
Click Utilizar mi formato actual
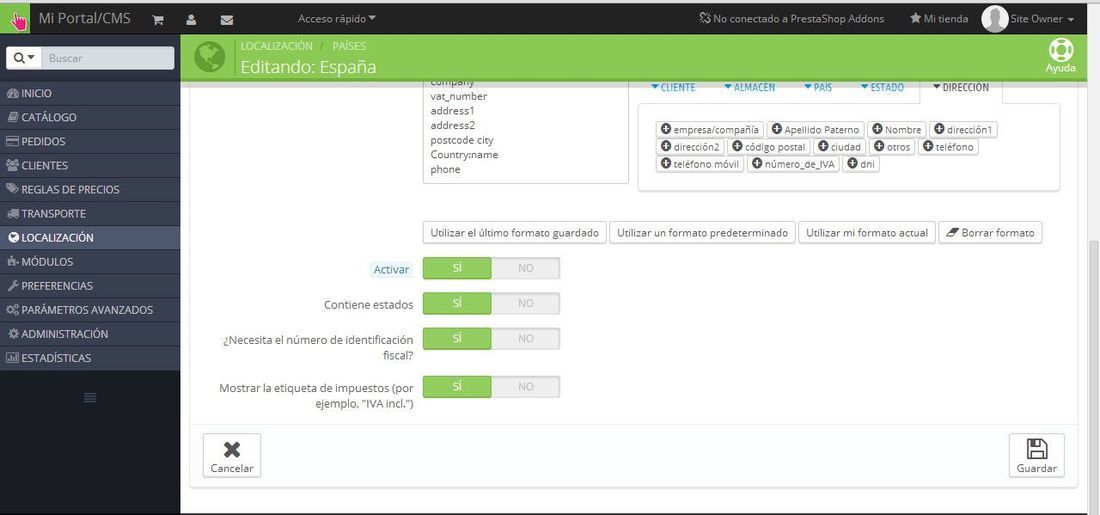(x=866, y=233)
